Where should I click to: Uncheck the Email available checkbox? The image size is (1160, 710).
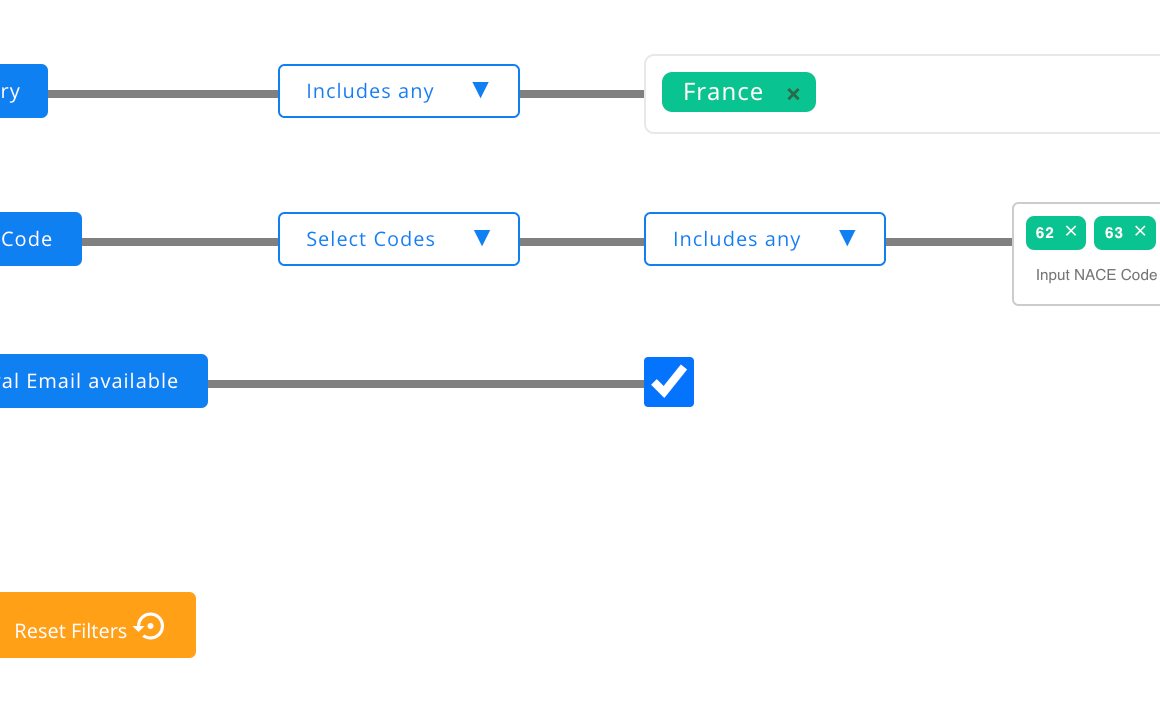669,382
